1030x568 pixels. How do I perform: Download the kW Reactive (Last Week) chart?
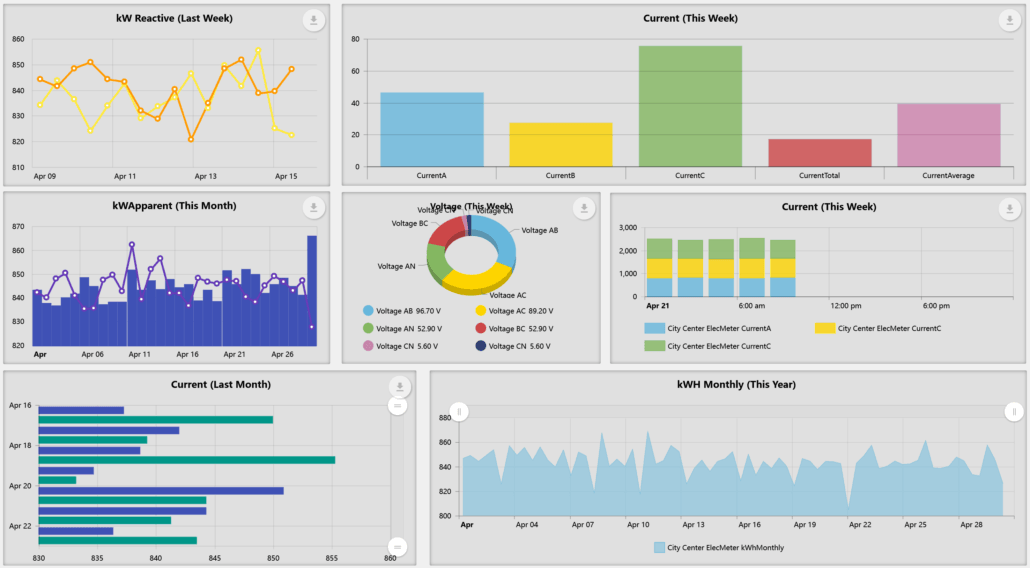tap(313, 20)
